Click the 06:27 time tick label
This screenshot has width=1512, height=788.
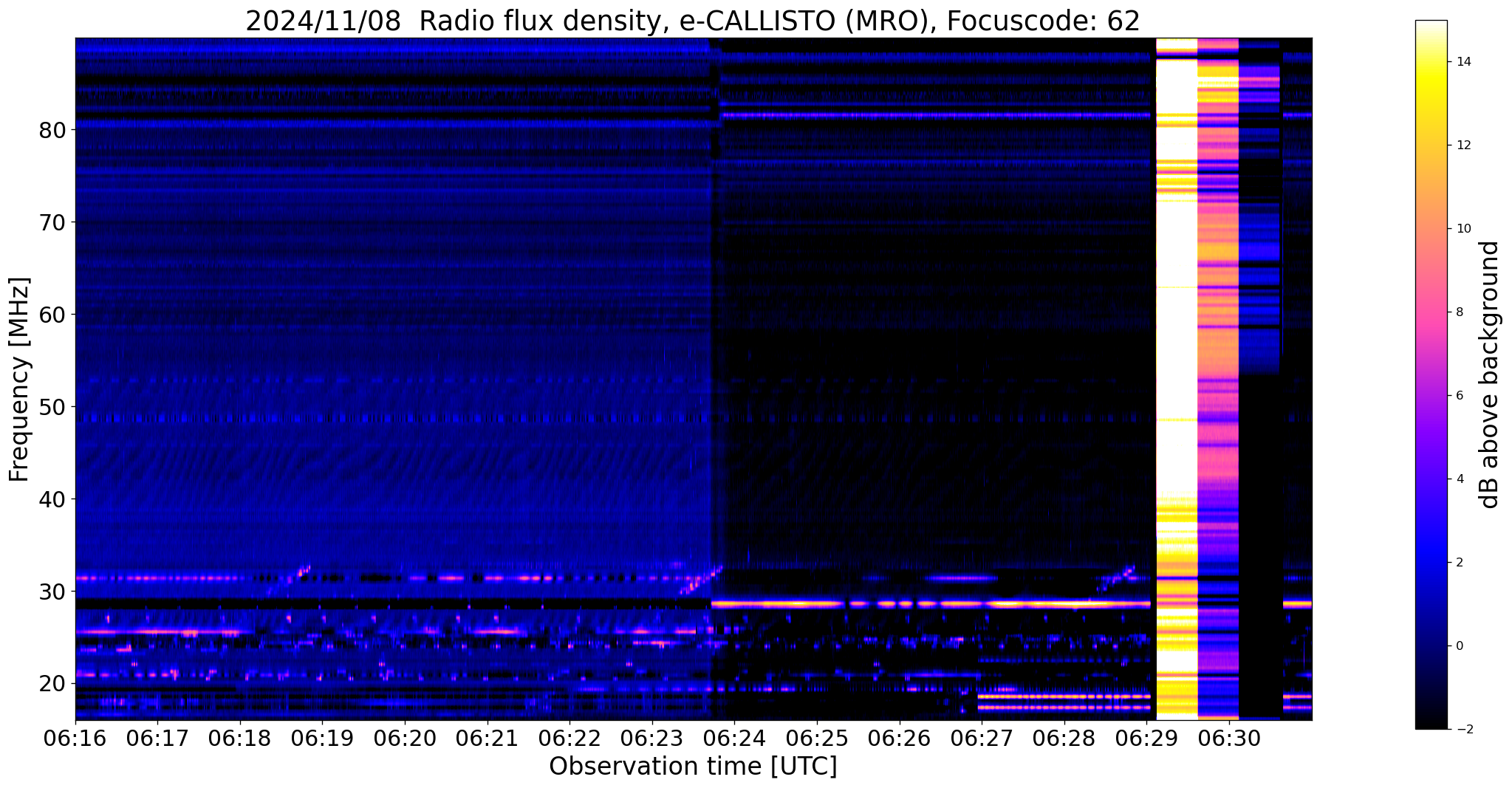(982, 737)
